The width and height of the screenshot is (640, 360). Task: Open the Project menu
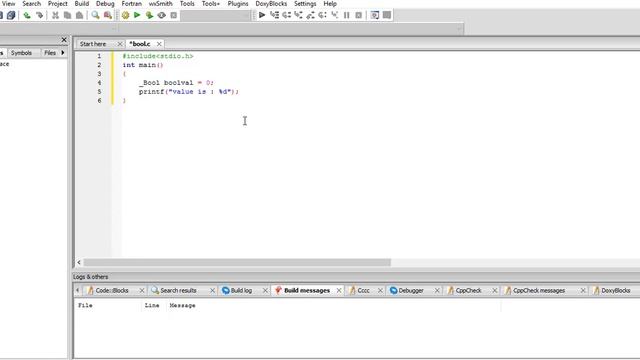58,3
